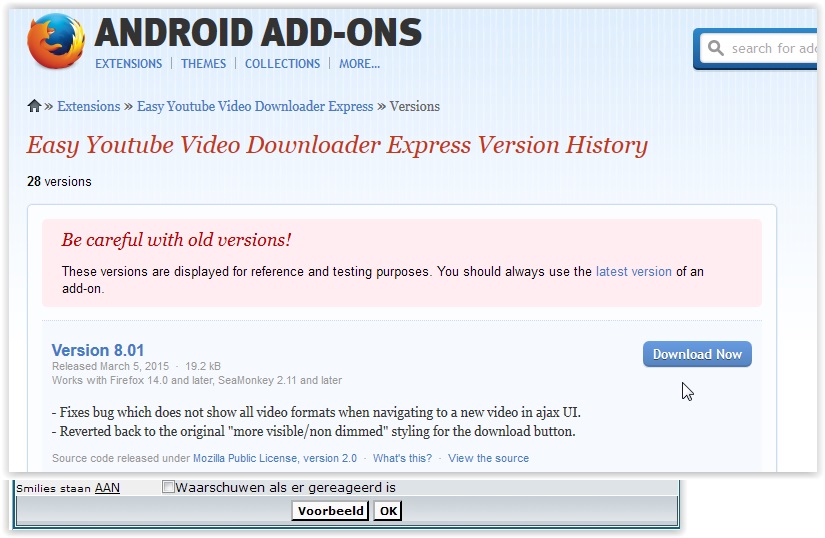Toggle the Smilies AAN link
825x538 pixels.
click(x=107, y=488)
